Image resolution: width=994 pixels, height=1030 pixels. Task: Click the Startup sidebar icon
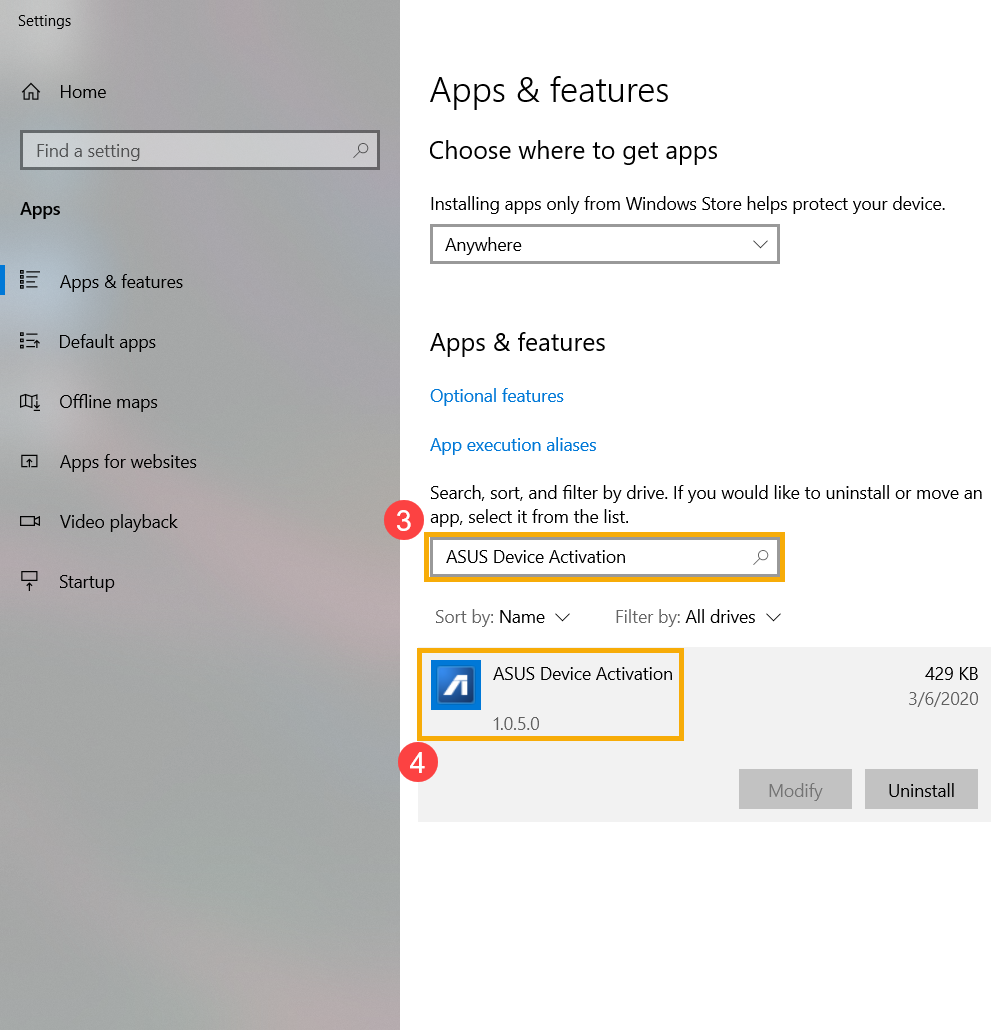click(30, 581)
